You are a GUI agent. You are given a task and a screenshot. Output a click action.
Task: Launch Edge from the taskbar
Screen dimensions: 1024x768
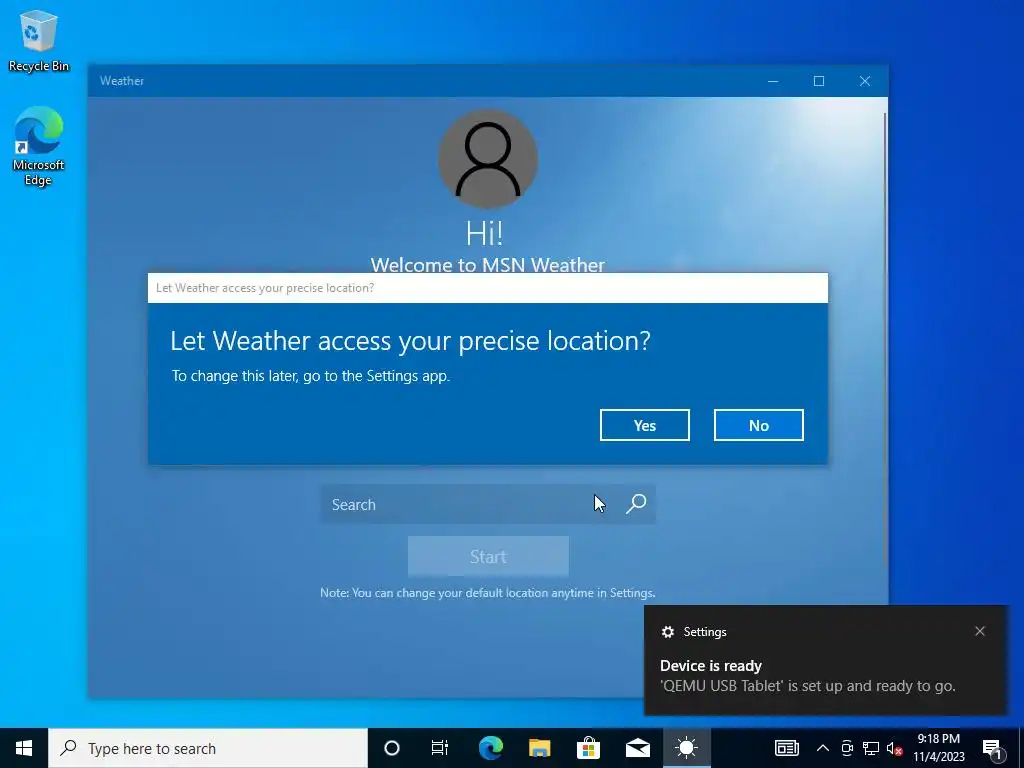pyautogui.click(x=490, y=748)
